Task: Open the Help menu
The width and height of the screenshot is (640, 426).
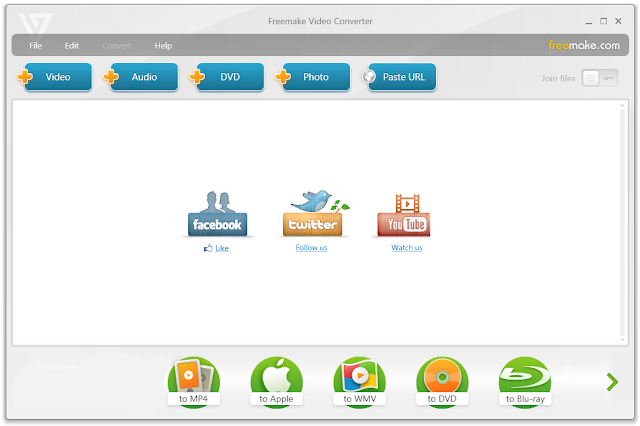Action: coord(163,46)
